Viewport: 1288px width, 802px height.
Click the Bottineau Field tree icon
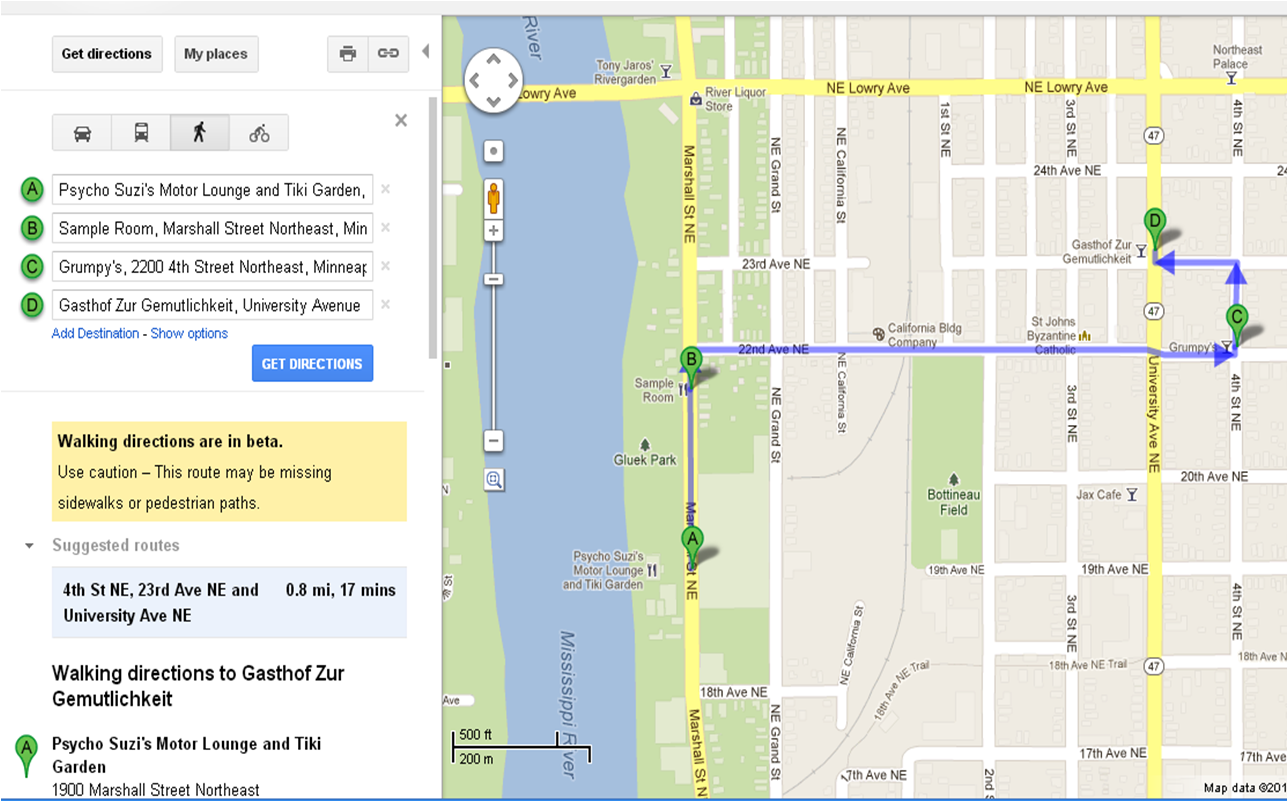[x=953, y=479]
